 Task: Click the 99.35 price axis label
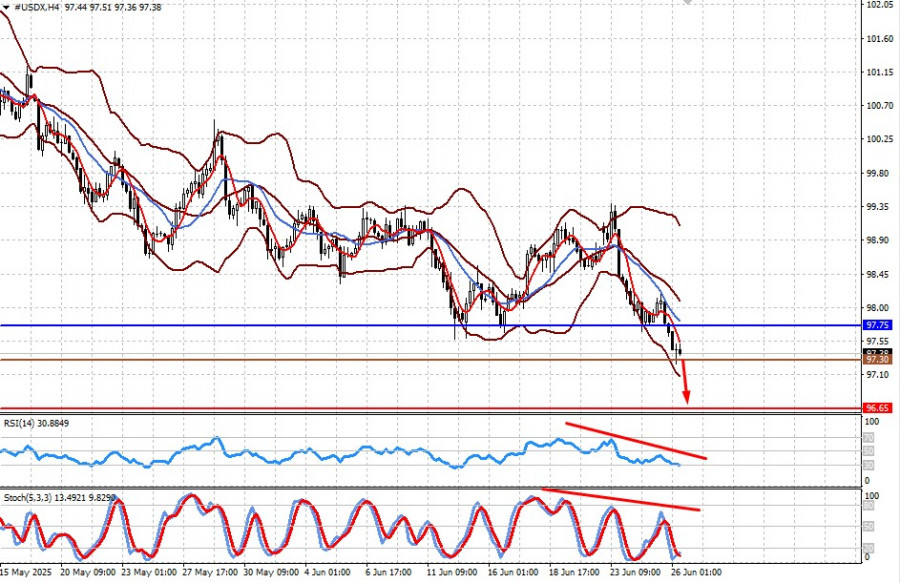879,207
